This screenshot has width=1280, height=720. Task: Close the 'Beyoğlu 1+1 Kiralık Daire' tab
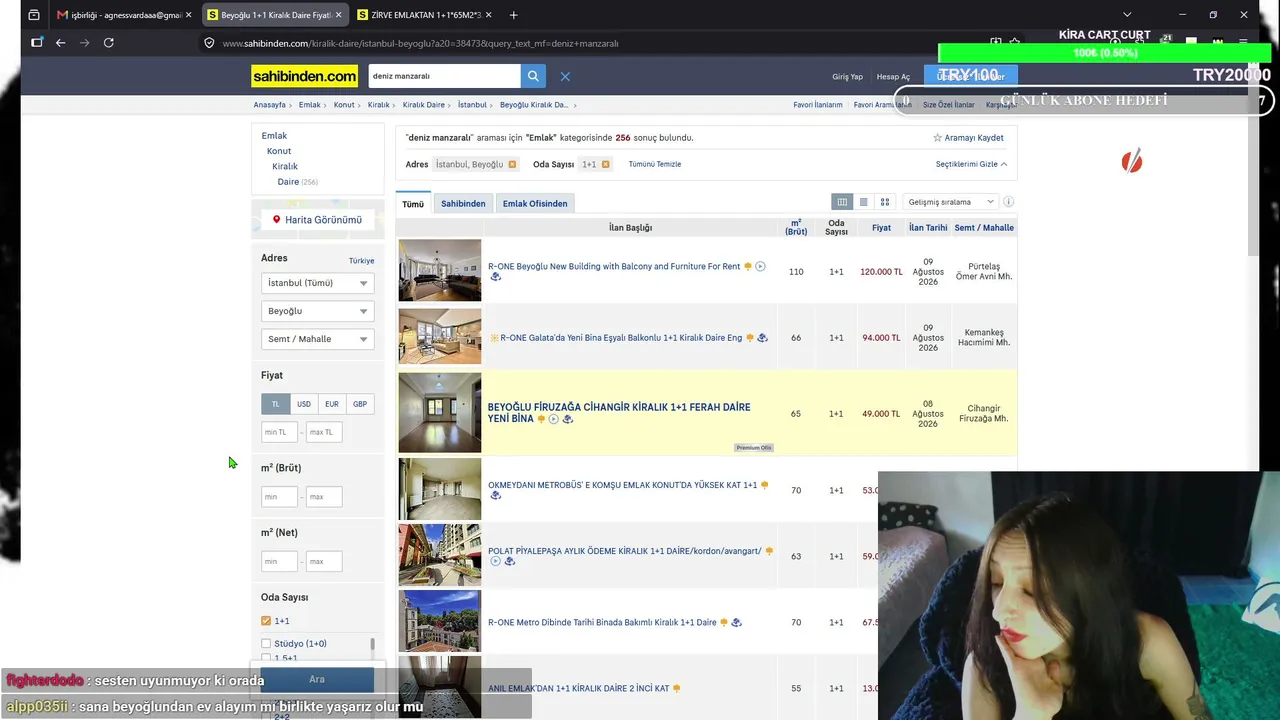338,15
